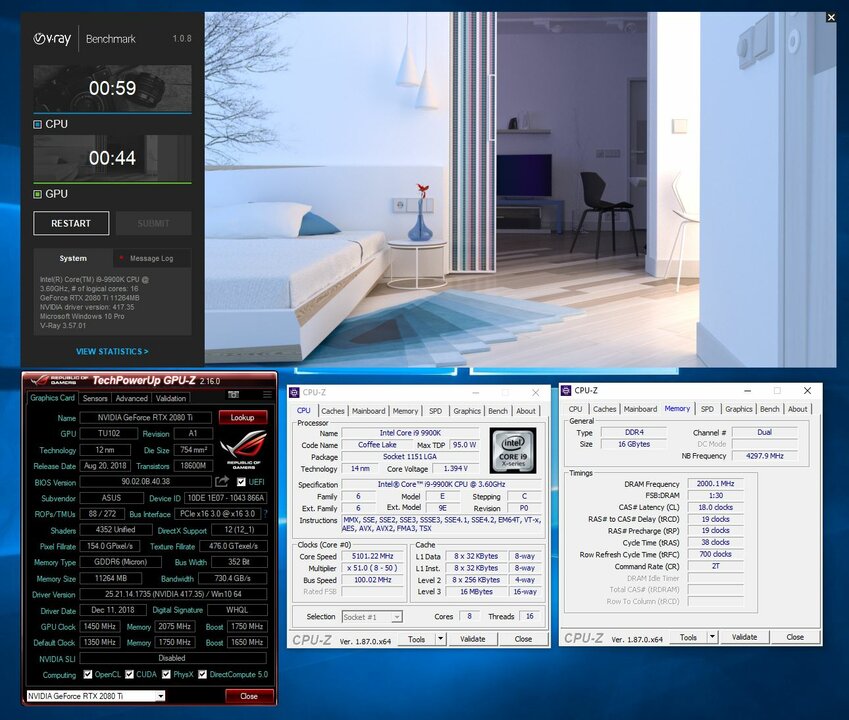Click the Bandwidth value 730.4 GB/s
Screen dimensions: 849x720
point(232,578)
